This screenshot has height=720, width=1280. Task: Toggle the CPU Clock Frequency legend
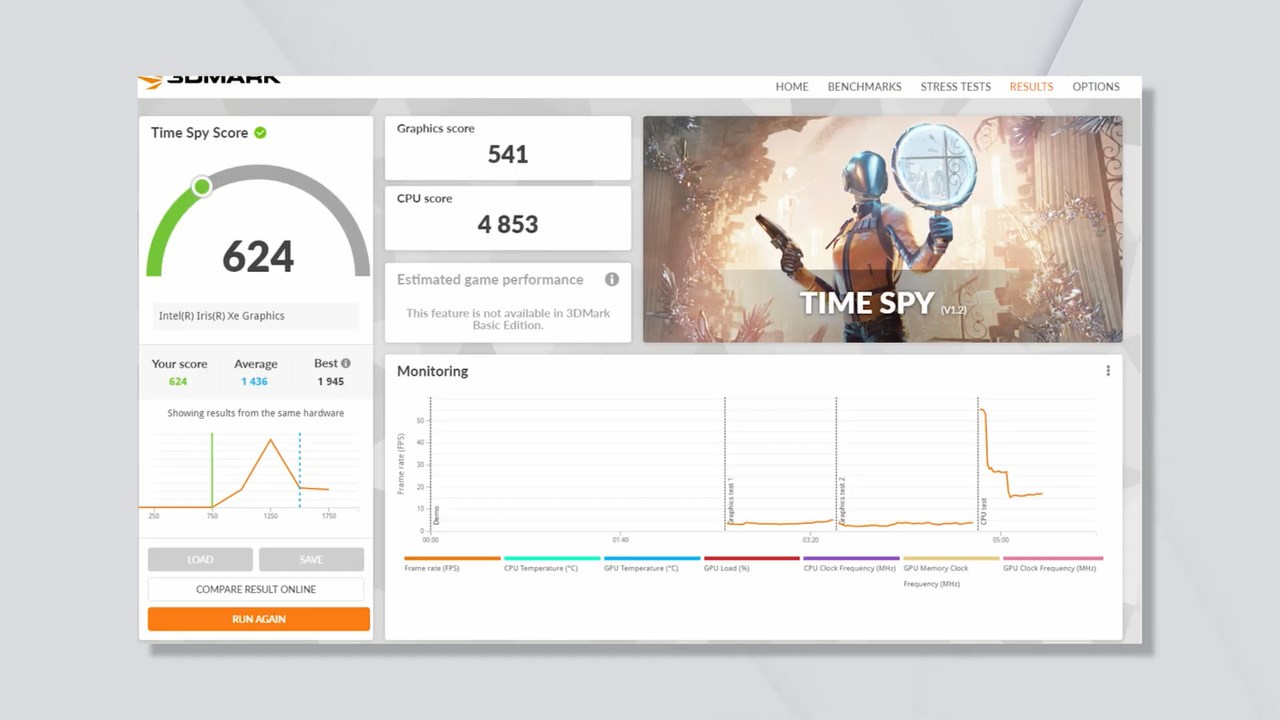850,568
